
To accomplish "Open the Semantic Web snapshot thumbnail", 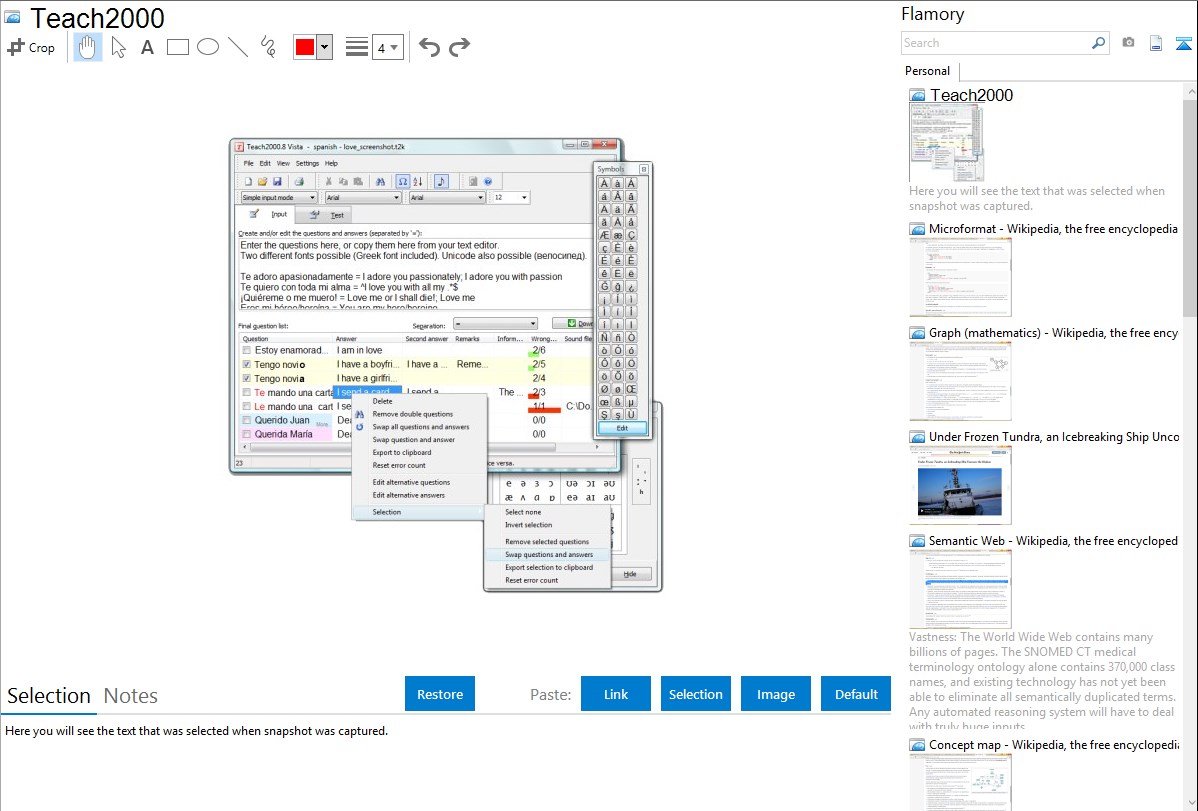I will coord(960,589).
